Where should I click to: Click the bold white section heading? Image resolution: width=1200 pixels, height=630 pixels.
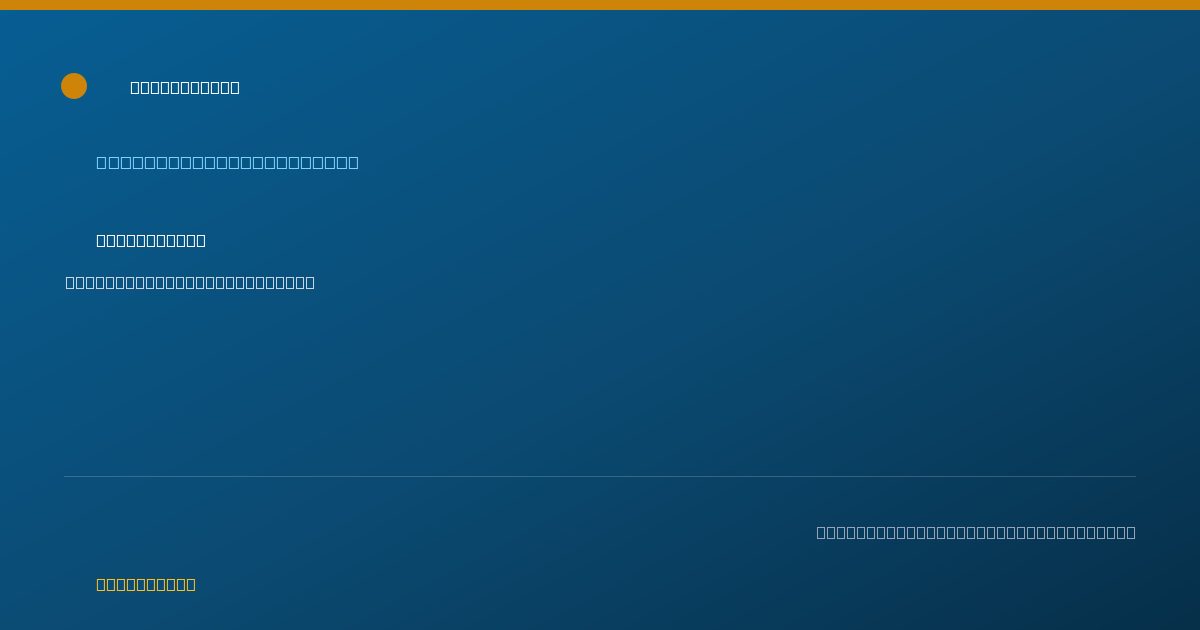pyautogui.click(x=151, y=240)
